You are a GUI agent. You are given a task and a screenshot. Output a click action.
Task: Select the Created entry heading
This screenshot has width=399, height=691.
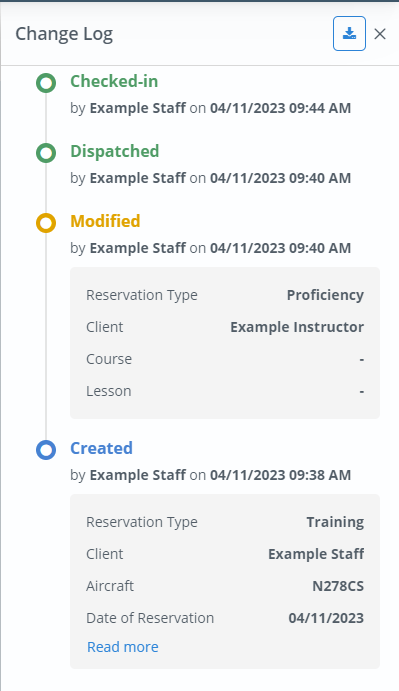pos(101,448)
